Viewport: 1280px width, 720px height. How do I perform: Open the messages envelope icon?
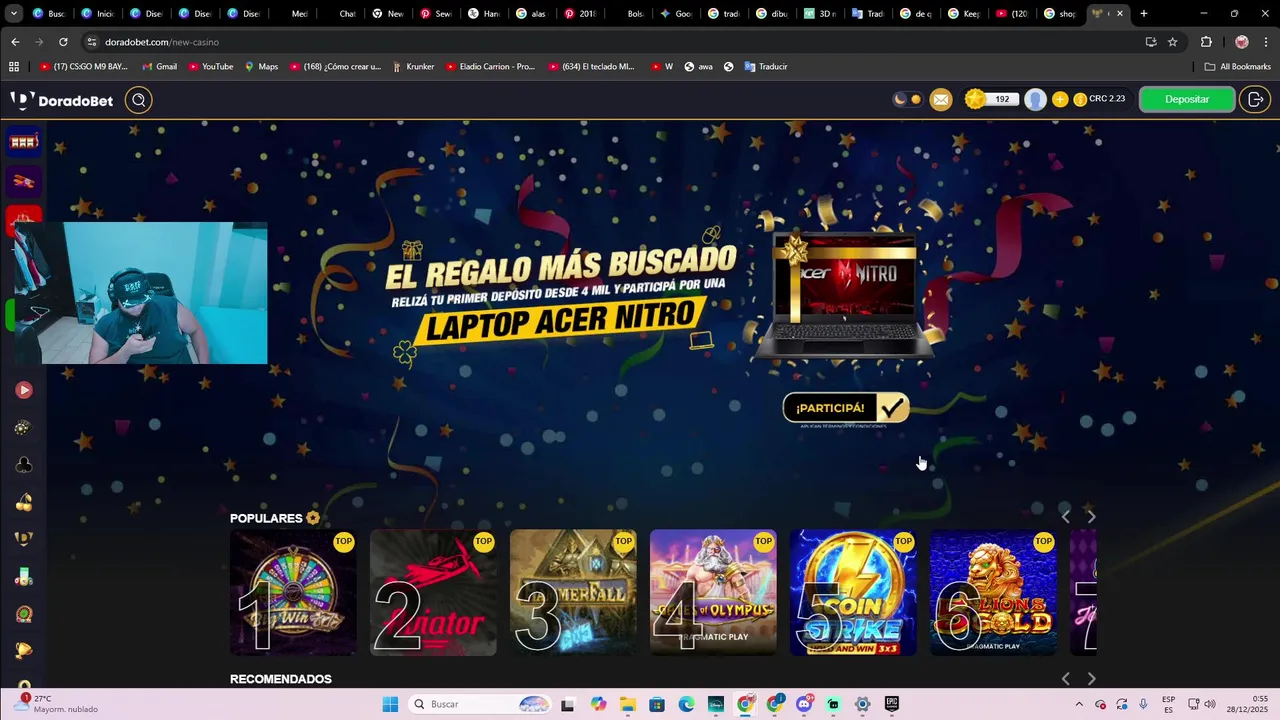[941, 100]
